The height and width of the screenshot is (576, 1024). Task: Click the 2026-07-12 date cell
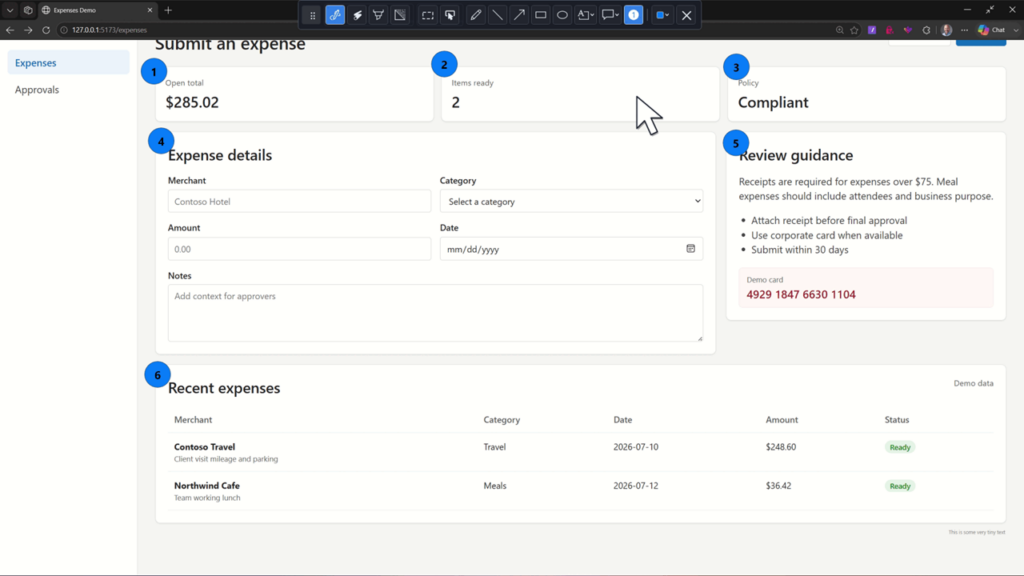coord(635,485)
